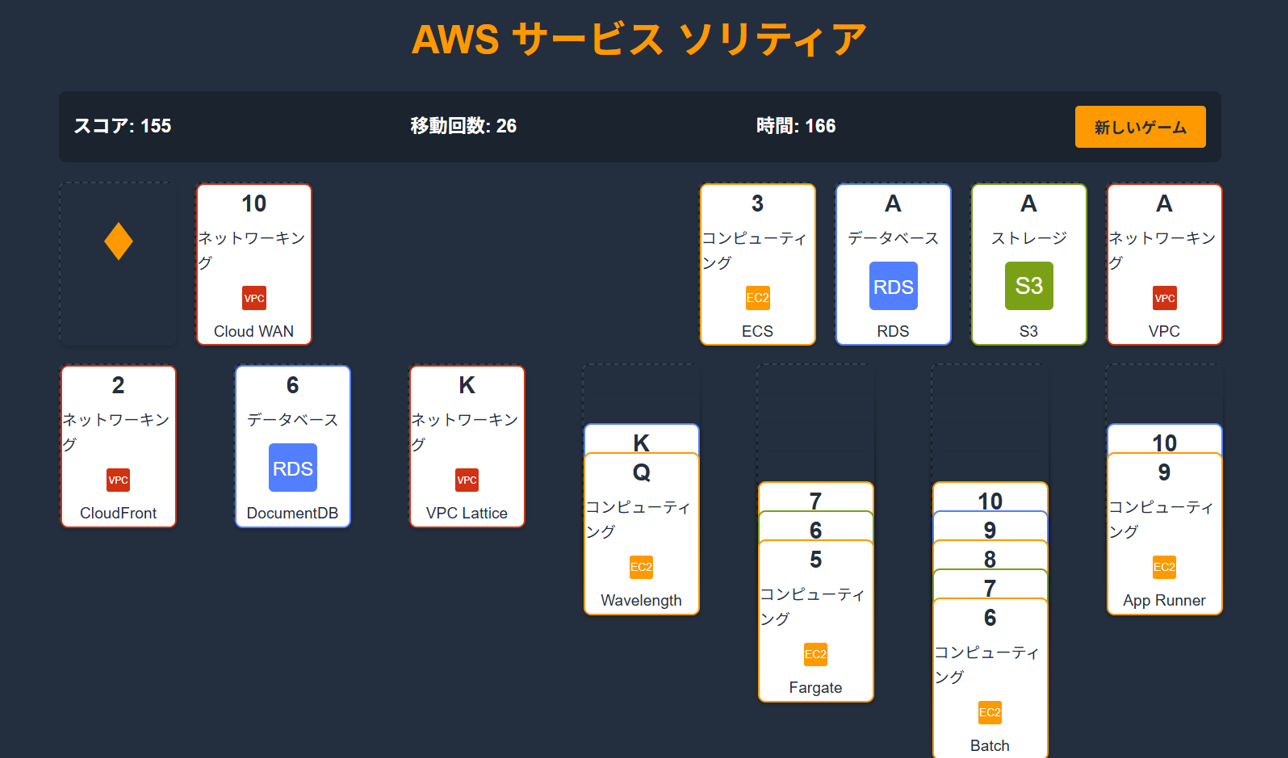Click the VPC icon on CloudFront card
This screenshot has height=758, width=1288.
[118, 480]
